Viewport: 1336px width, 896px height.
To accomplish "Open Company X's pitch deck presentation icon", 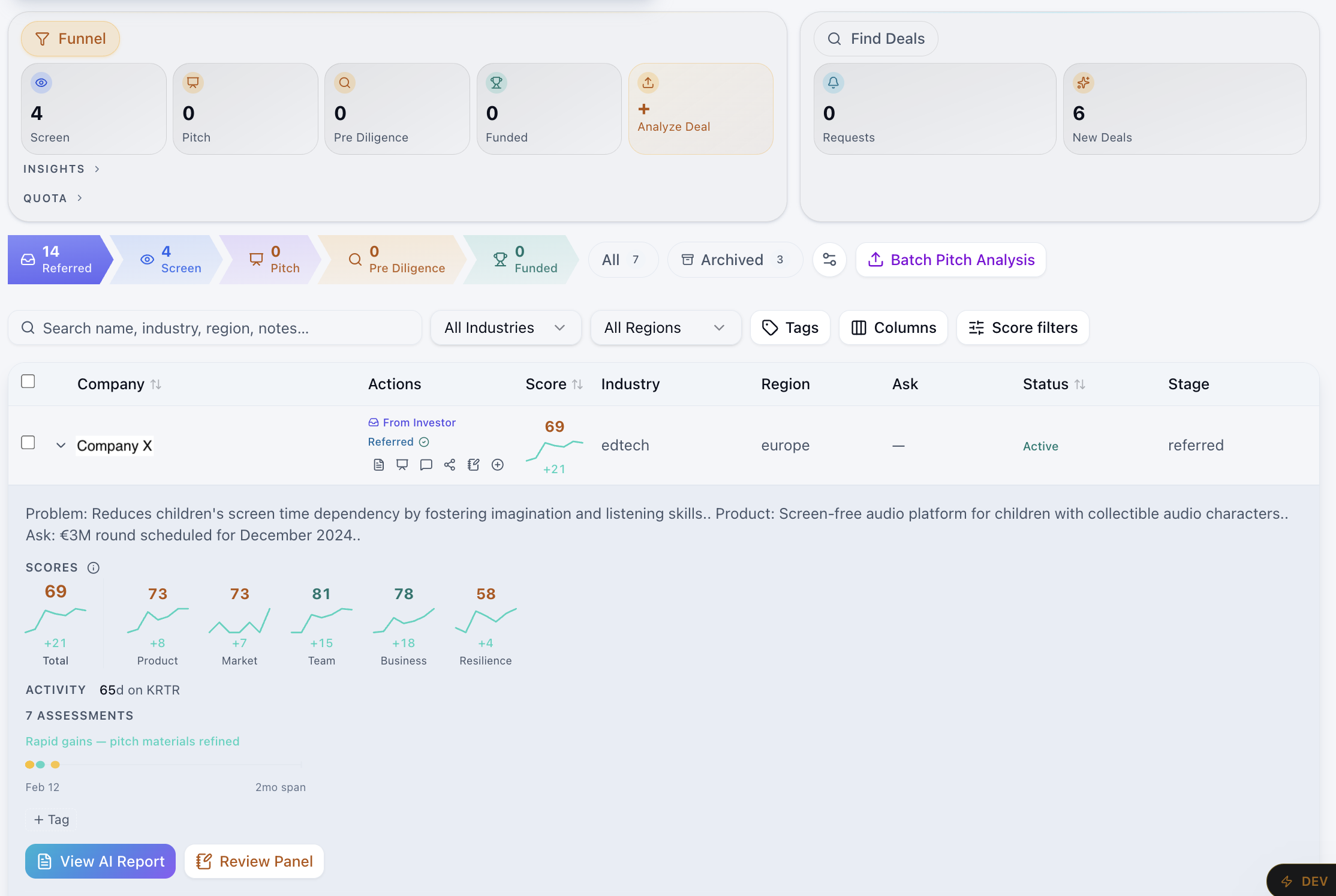I will pos(402,464).
